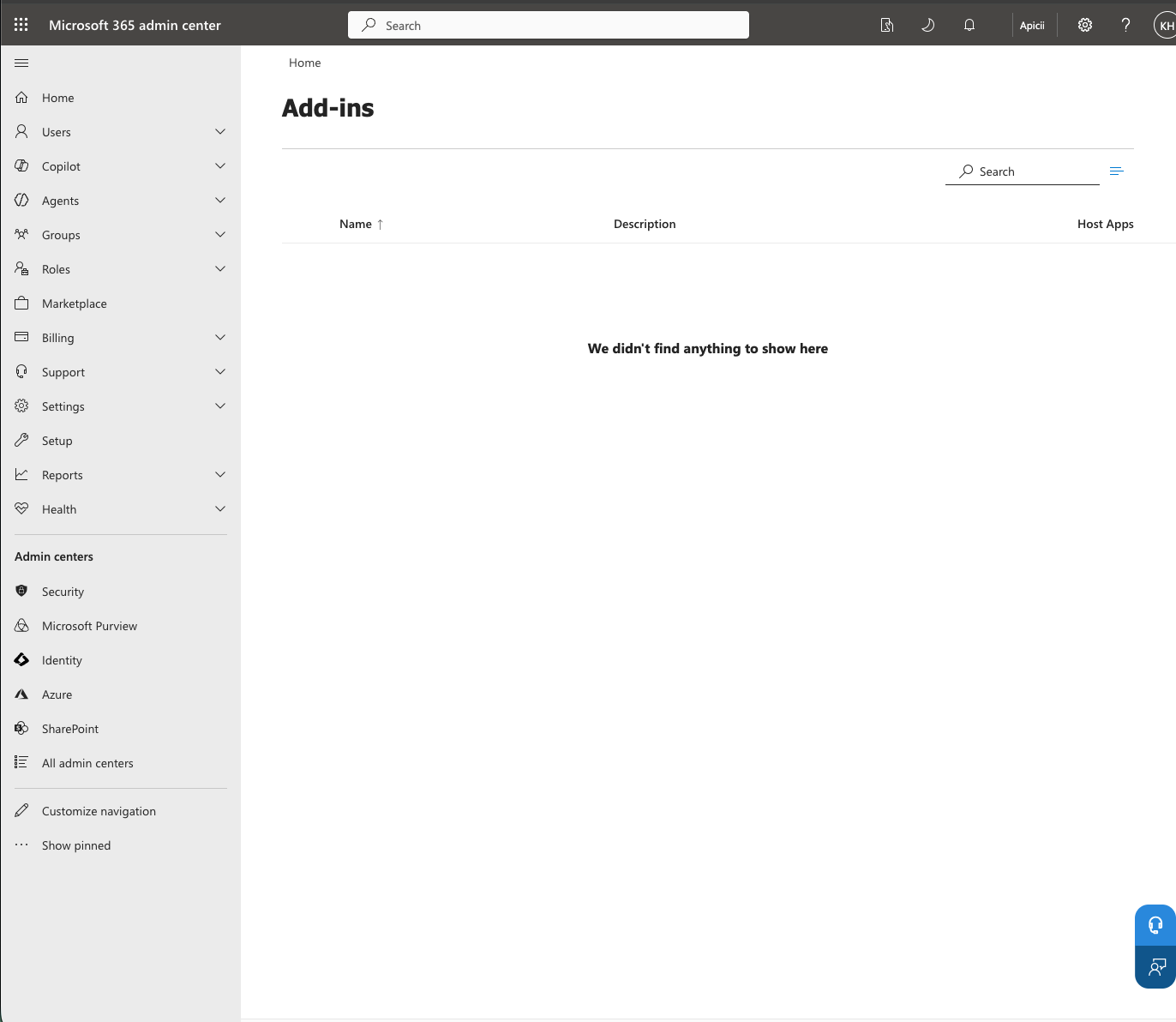This screenshot has width=1176, height=1022.
Task: Toggle dark mode moon icon
Action: pyautogui.click(x=928, y=25)
